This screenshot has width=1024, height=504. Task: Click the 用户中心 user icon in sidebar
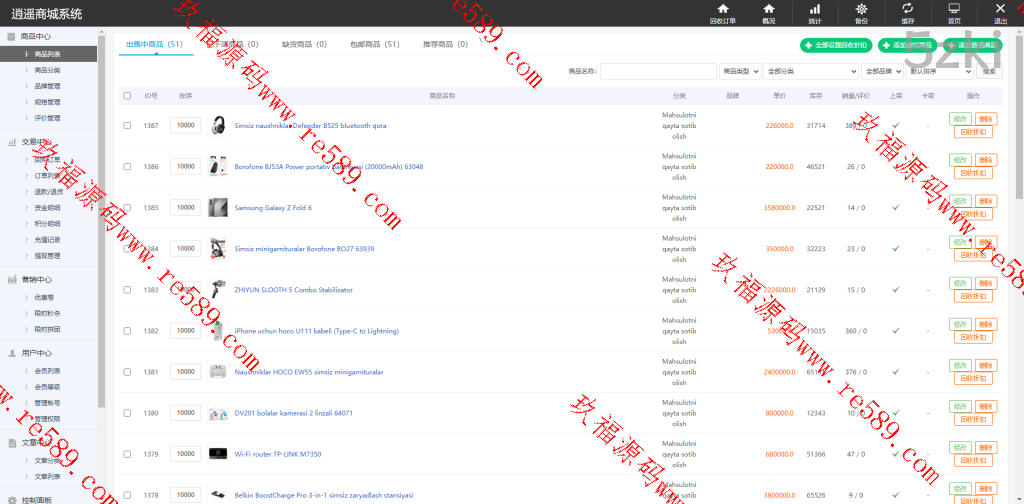(x=12, y=353)
